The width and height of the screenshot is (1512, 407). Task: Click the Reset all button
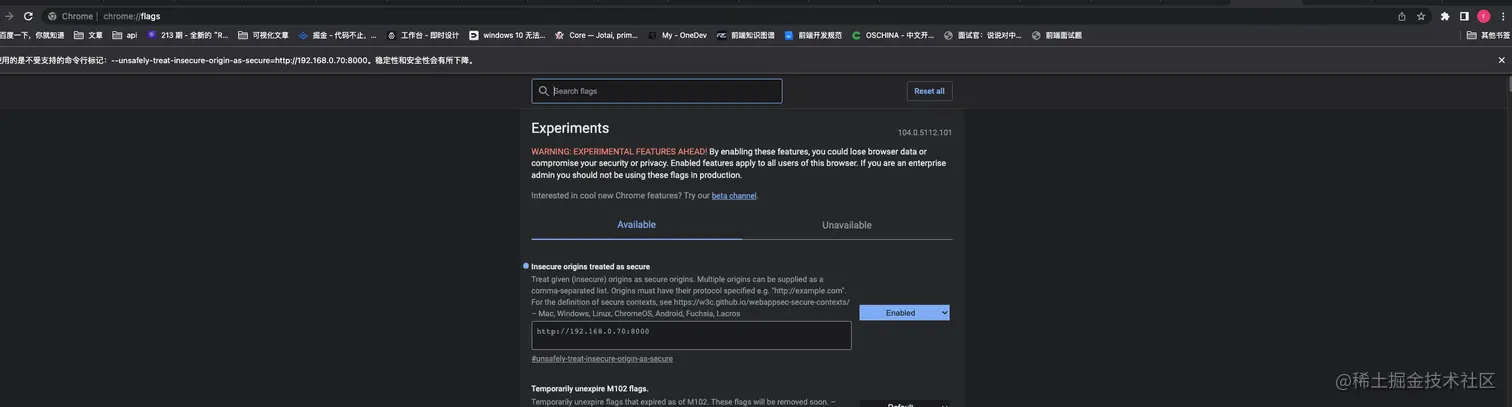(x=929, y=91)
